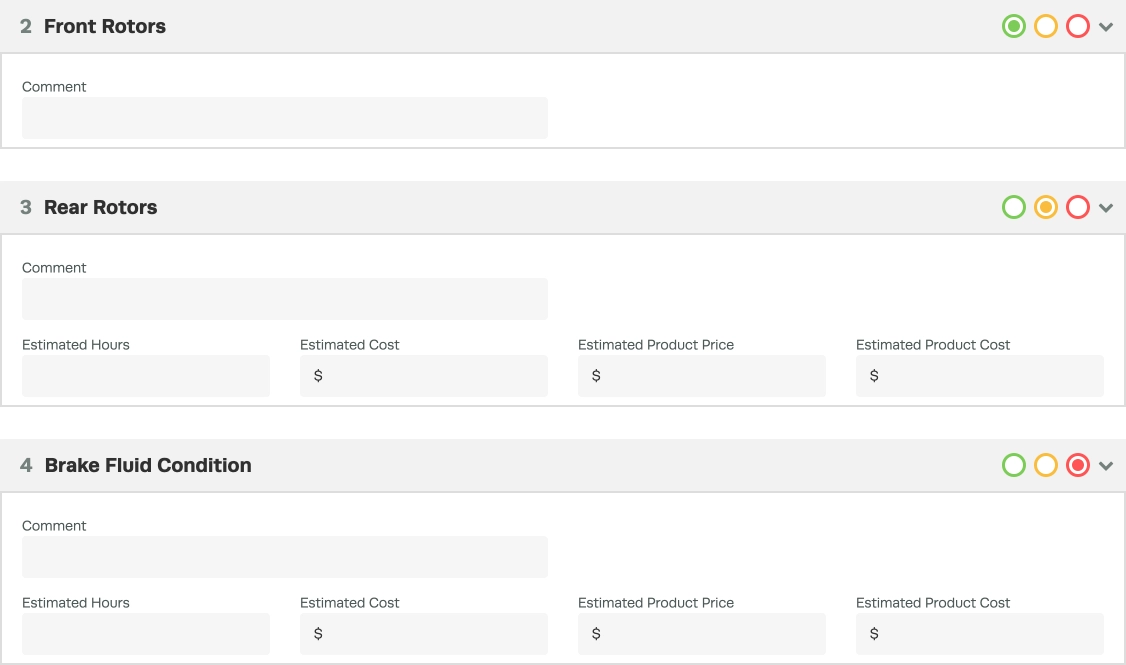
Task: Collapse the Rear Rotors section chevron
Action: pos(1106,208)
